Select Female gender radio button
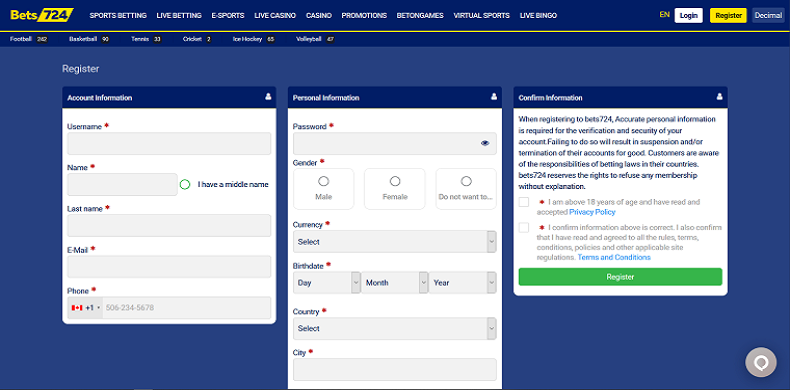 coord(395,181)
